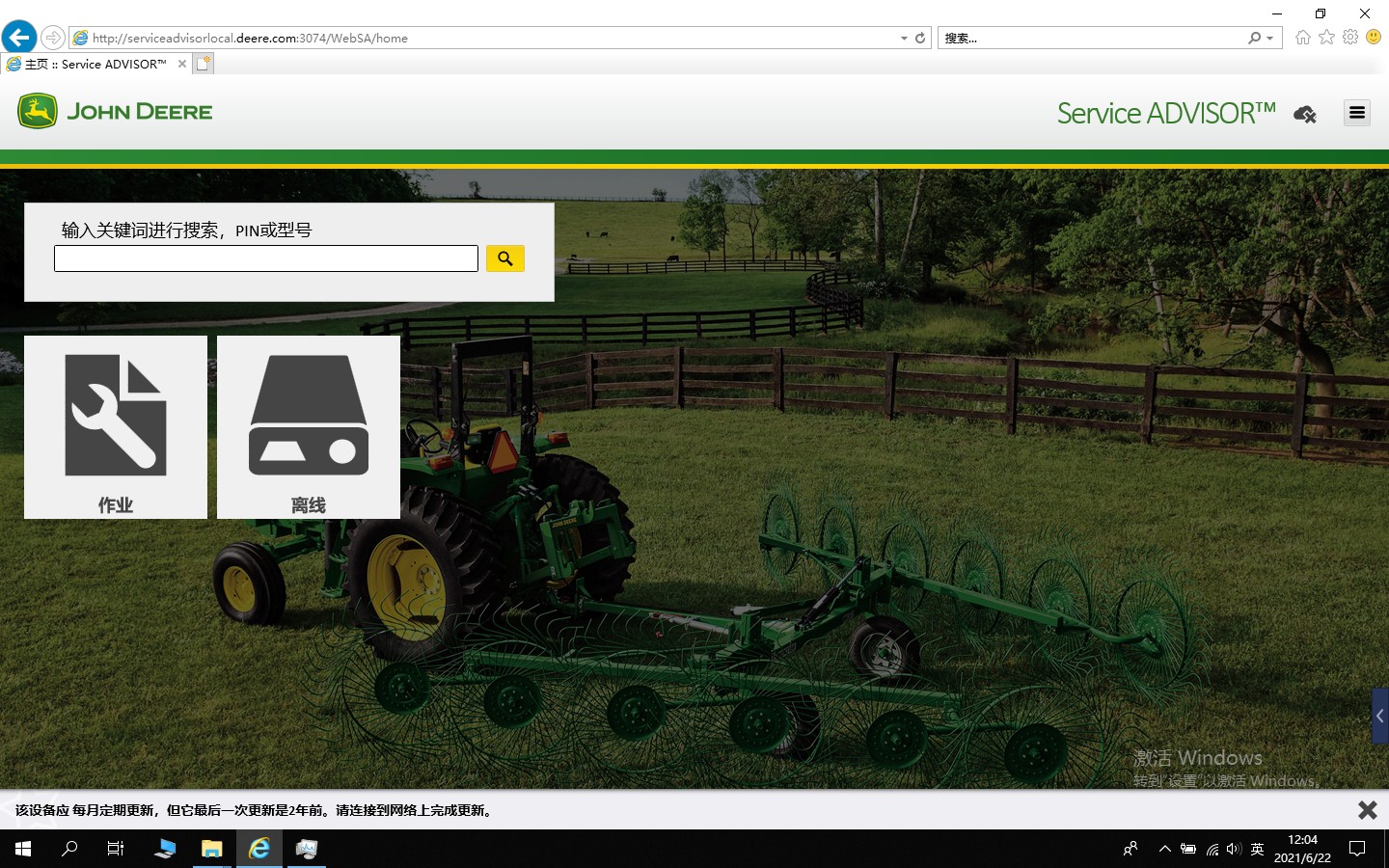Click Internet Explorer taskbar icon
This screenshot has width=1389, height=868.
(259, 849)
